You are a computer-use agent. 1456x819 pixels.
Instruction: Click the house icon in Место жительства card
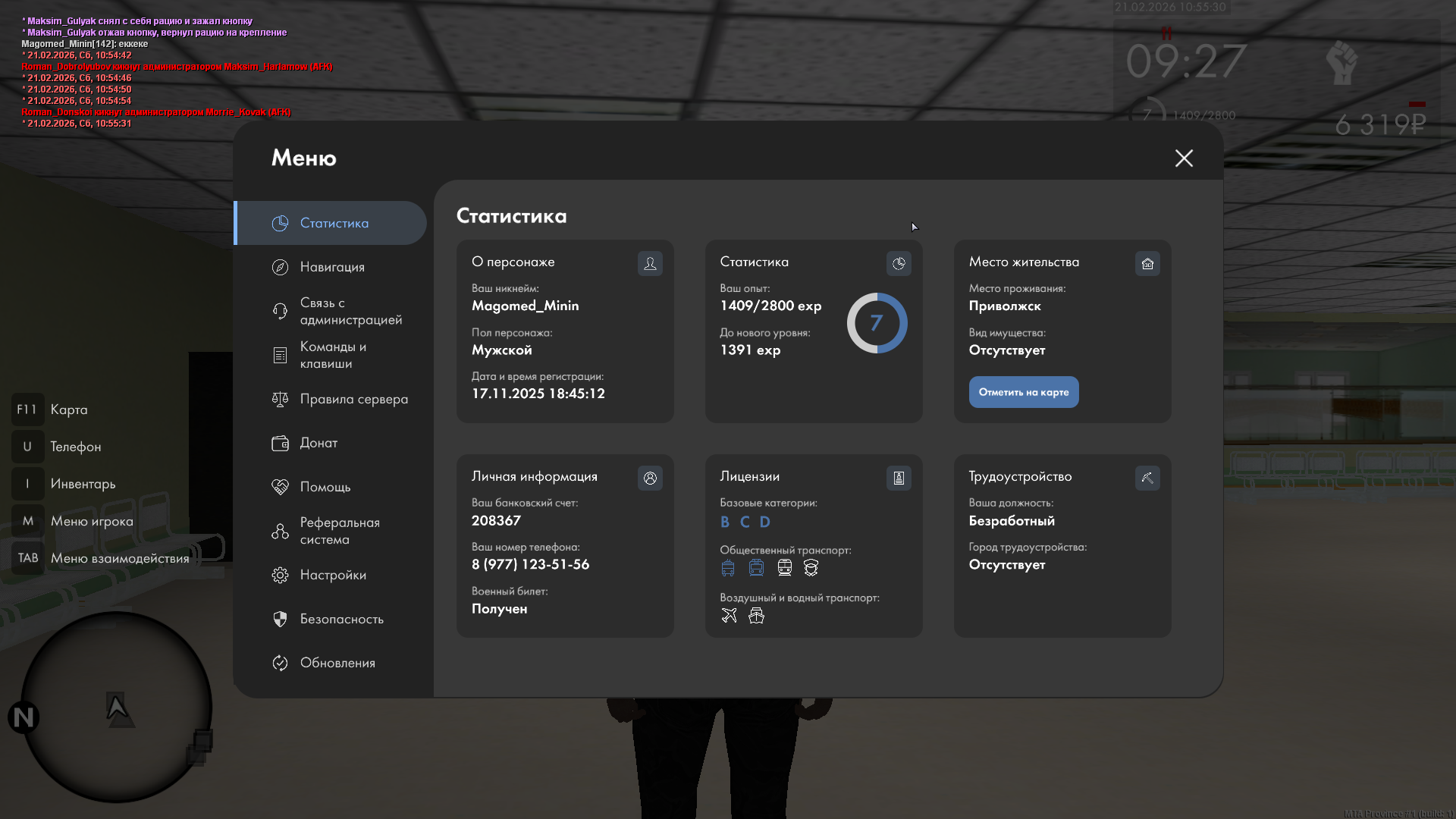(1147, 263)
